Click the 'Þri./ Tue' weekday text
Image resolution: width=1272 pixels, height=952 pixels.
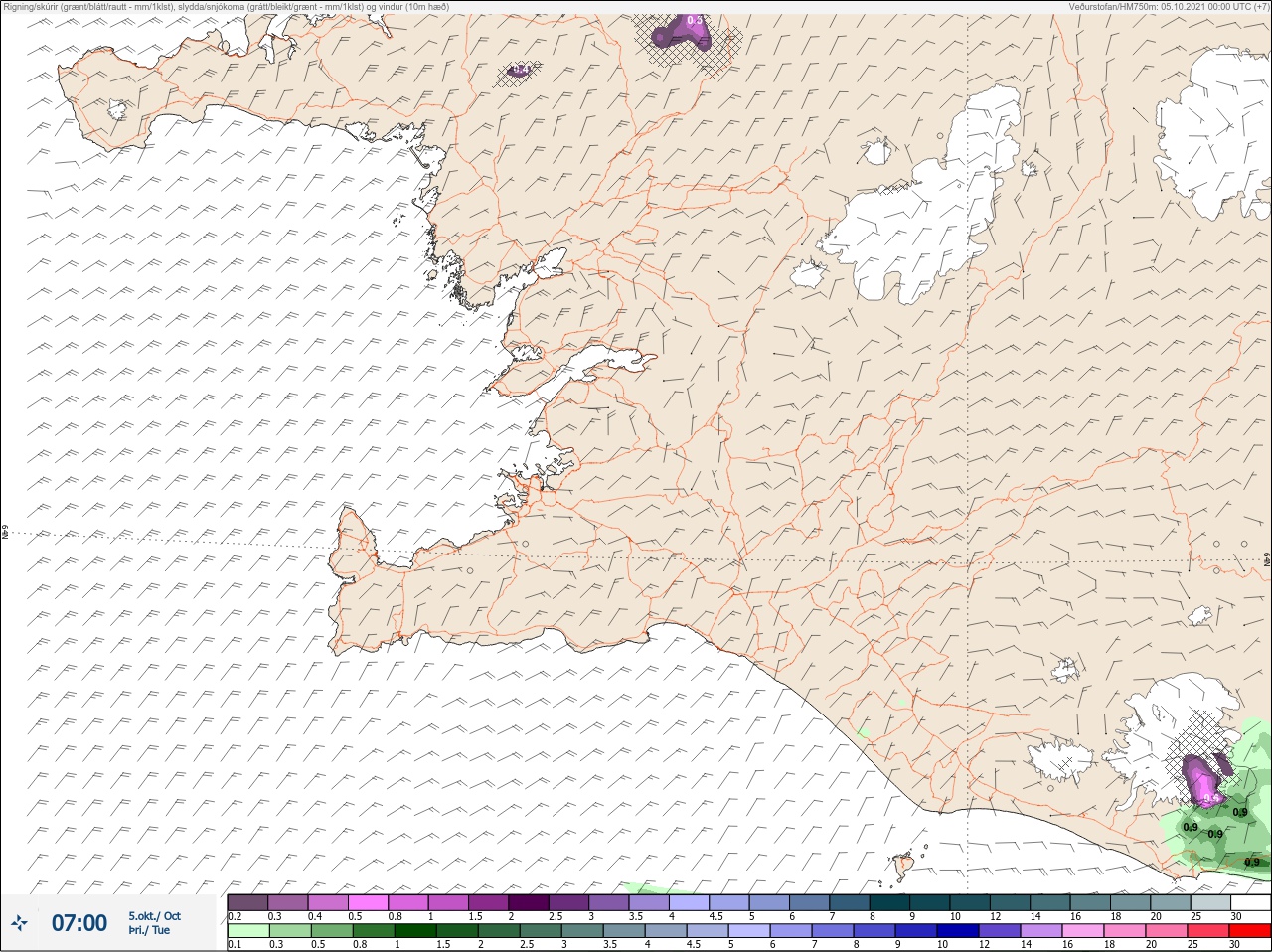point(149,930)
